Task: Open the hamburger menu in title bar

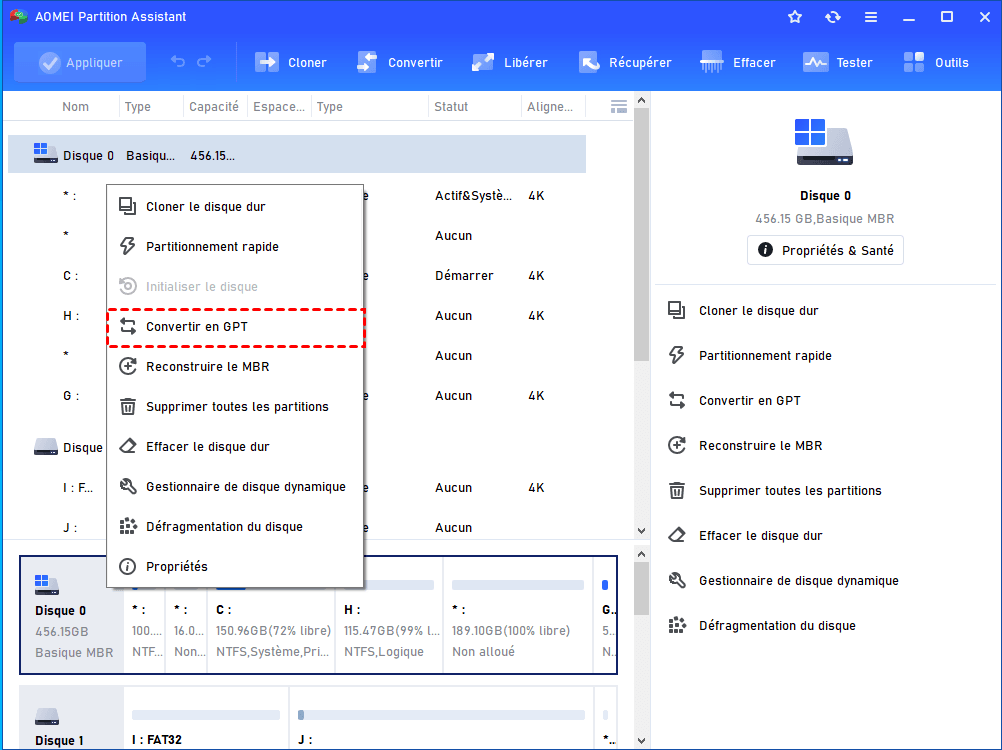Action: click(x=871, y=17)
